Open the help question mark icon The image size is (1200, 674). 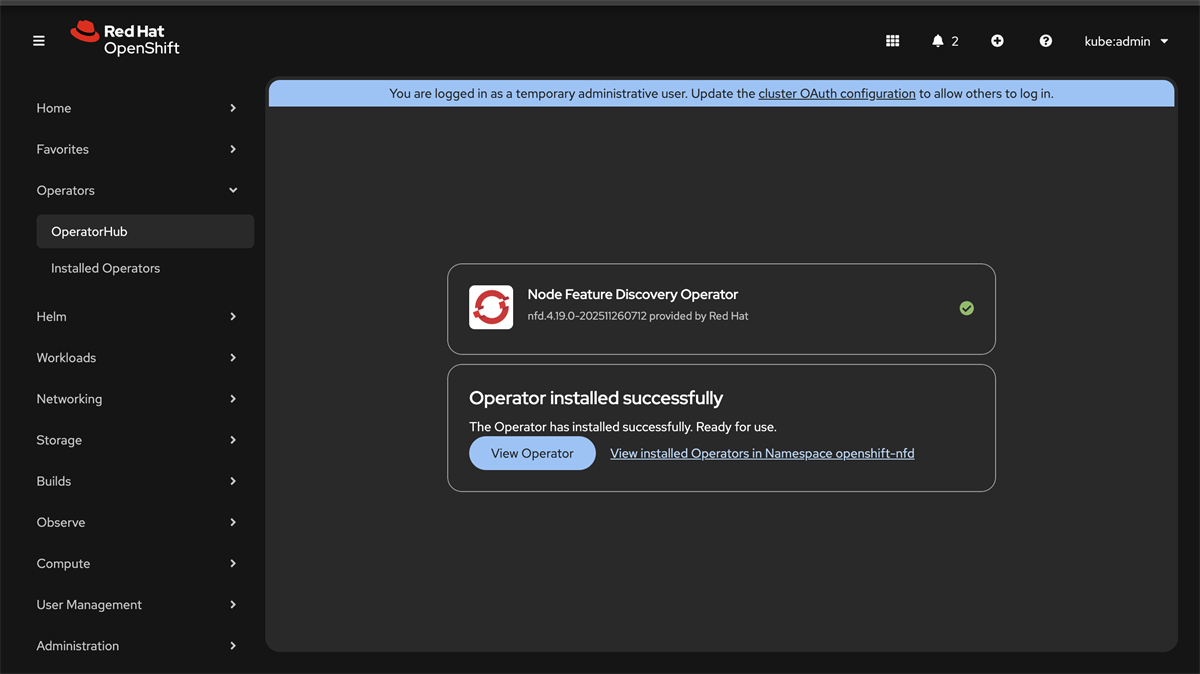1046,41
